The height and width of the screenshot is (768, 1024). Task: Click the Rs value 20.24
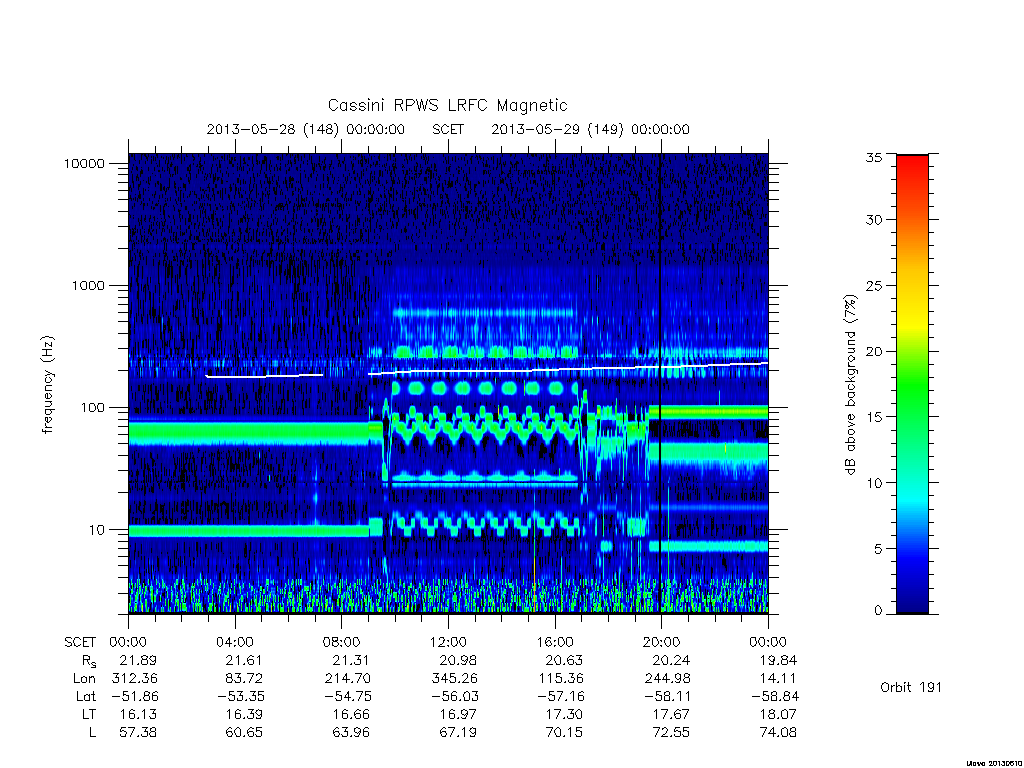[671, 660]
